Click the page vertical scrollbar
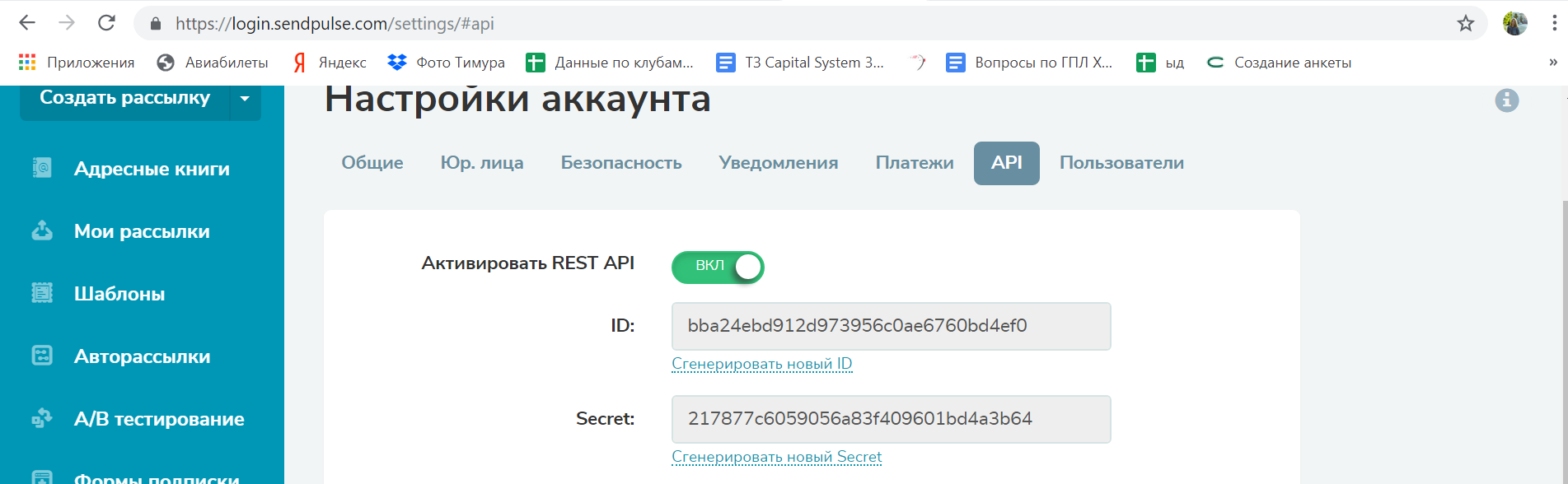 click(1564, 329)
